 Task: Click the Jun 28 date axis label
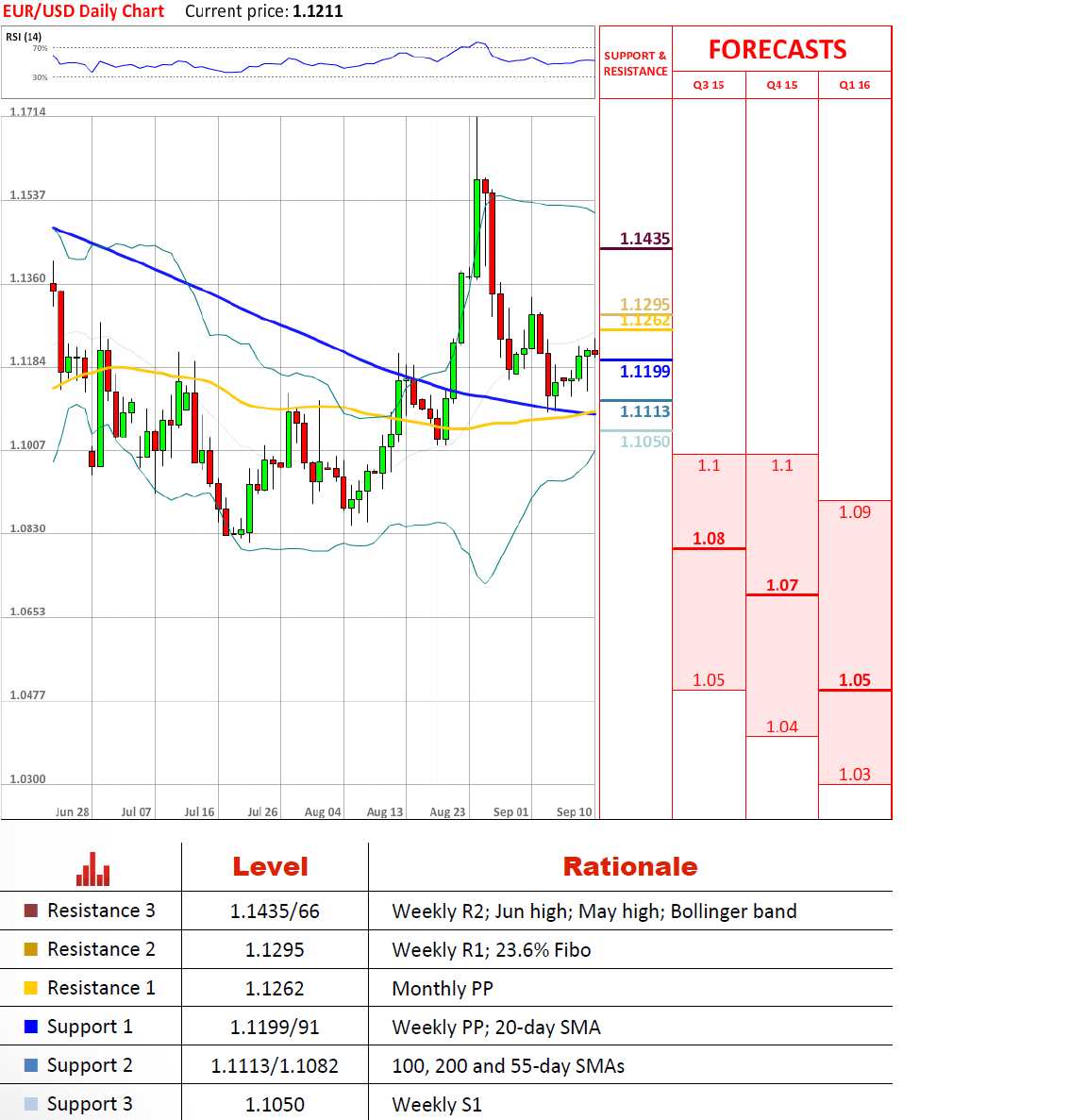[x=73, y=812]
